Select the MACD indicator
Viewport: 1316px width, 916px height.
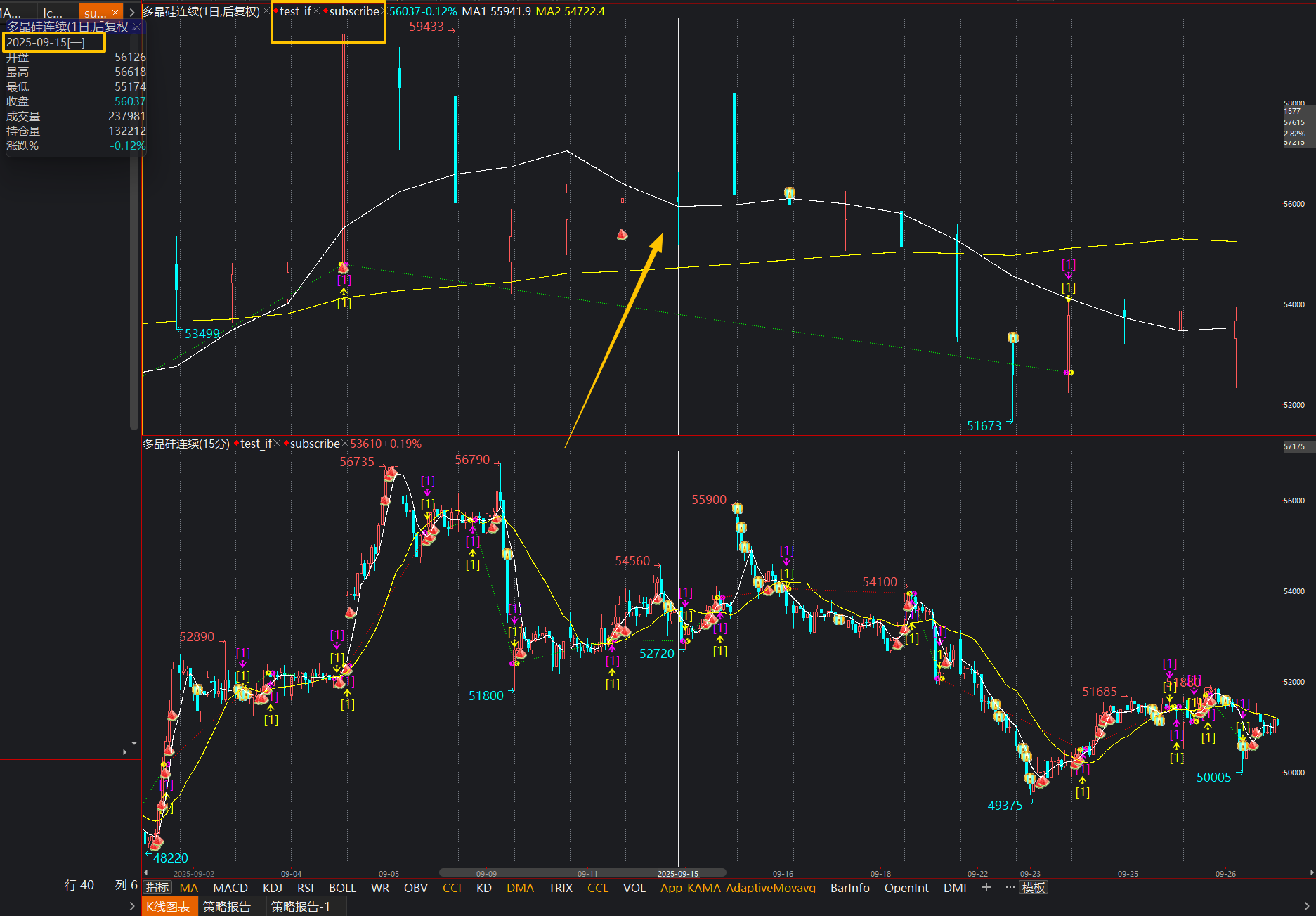[x=230, y=888]
